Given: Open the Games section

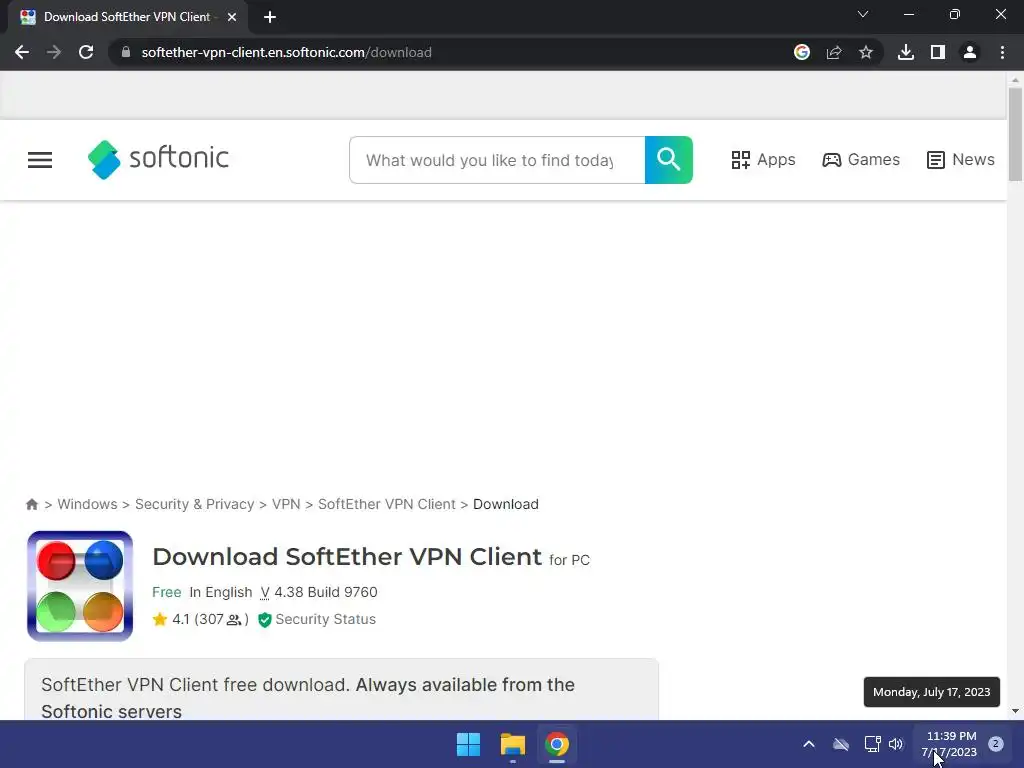Looking at the screenshot, I should click(861, 160).
